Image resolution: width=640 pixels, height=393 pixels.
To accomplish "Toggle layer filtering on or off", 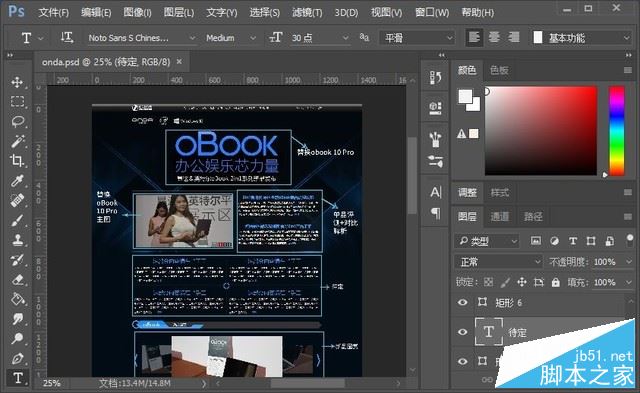I will pyautogui.click(x=629, y=240).
